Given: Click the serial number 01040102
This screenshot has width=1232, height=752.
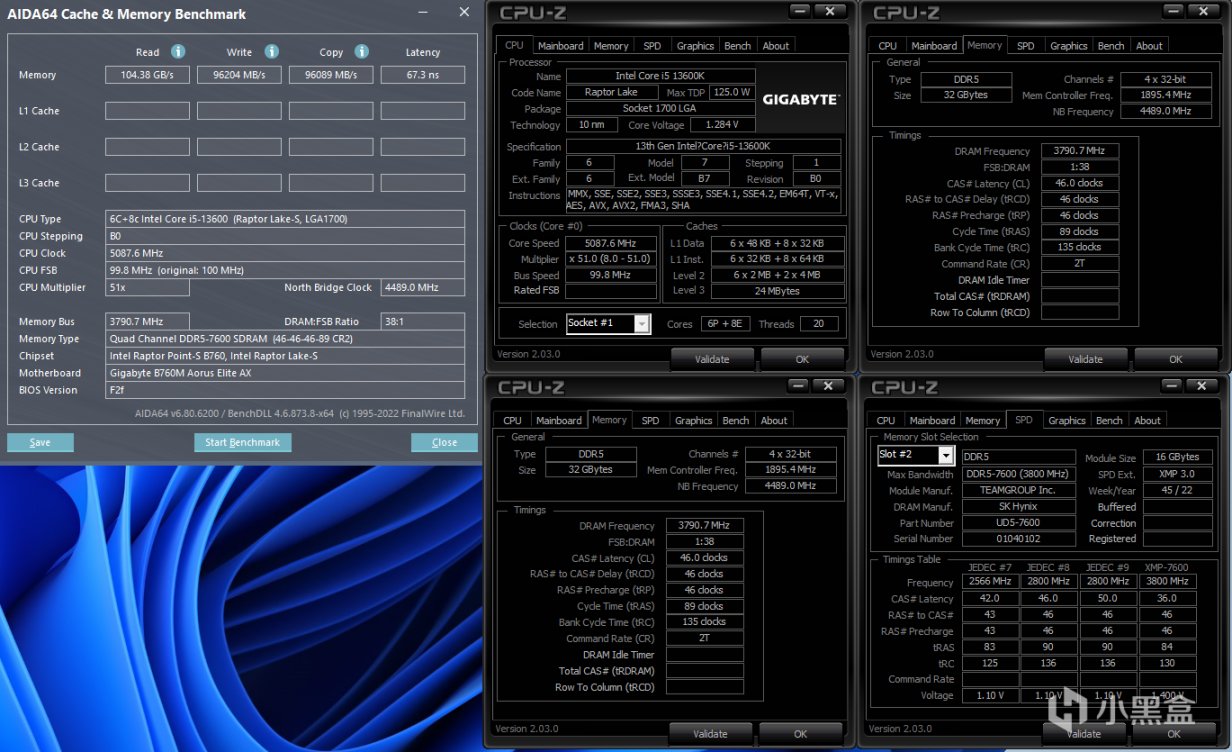Looking at the screenshot, I should click(x=1019, y=539).
